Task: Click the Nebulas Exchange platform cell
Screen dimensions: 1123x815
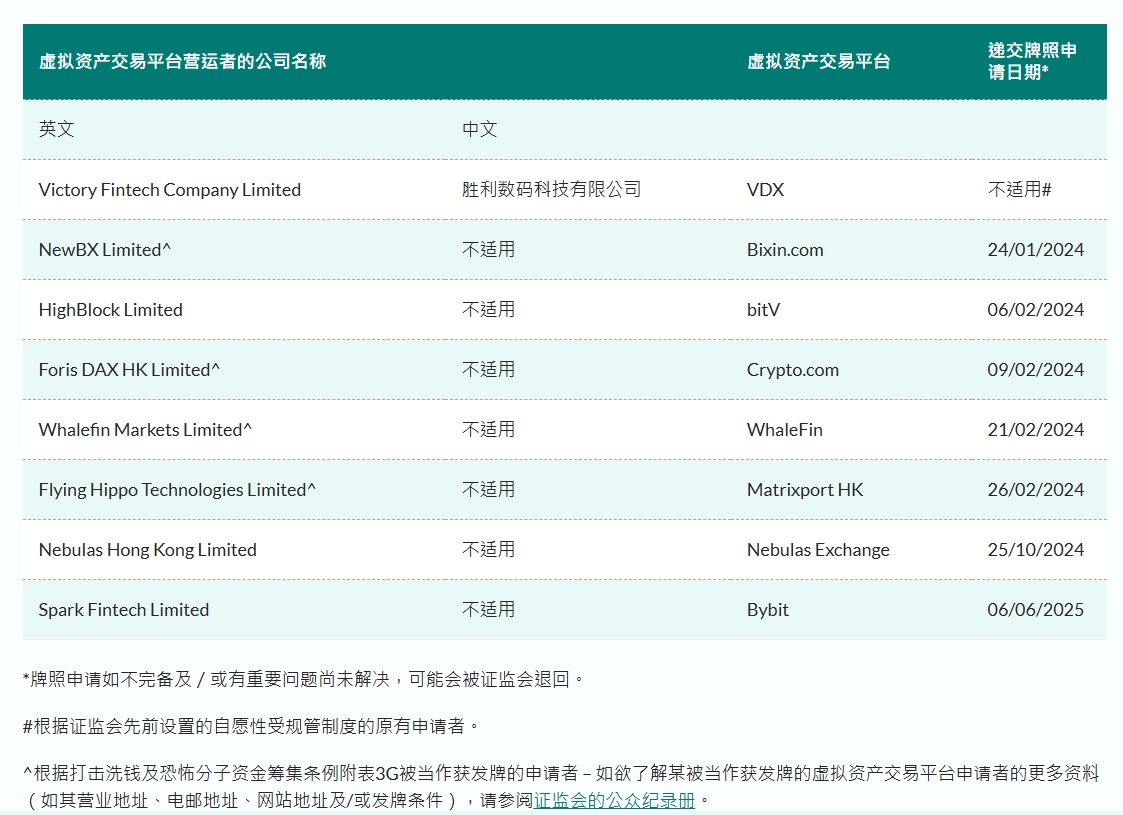Action: (818, 550)
